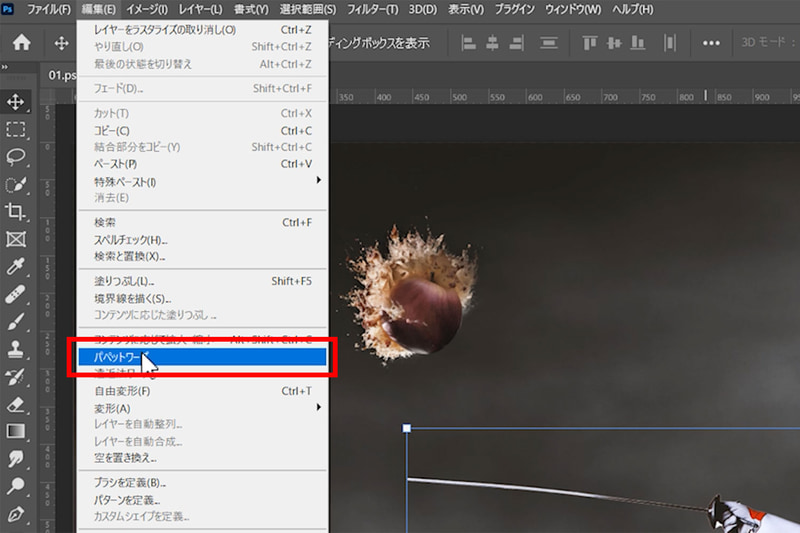
Task: Select the Smudge tool
Action: (x=15, y=459)
